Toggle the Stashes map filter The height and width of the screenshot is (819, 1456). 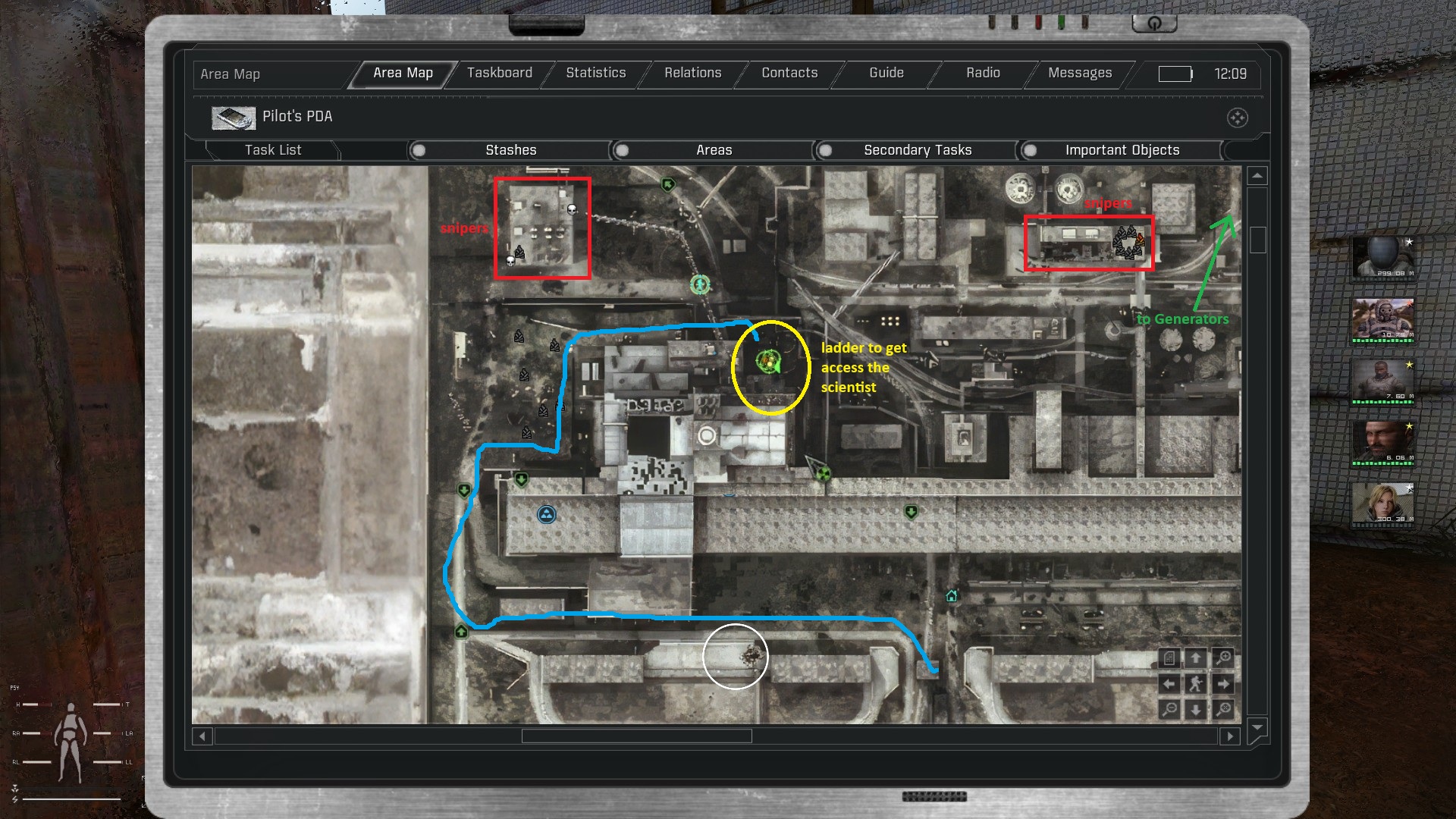click(x=419, y=150)
